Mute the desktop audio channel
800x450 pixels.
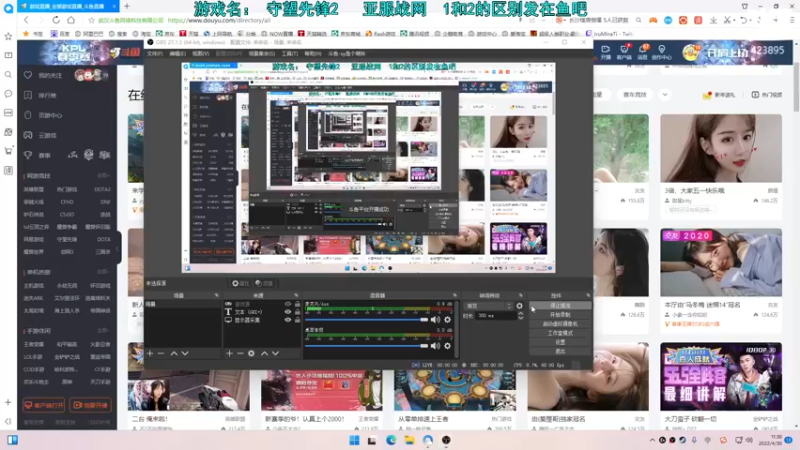(x=435, y=345)
